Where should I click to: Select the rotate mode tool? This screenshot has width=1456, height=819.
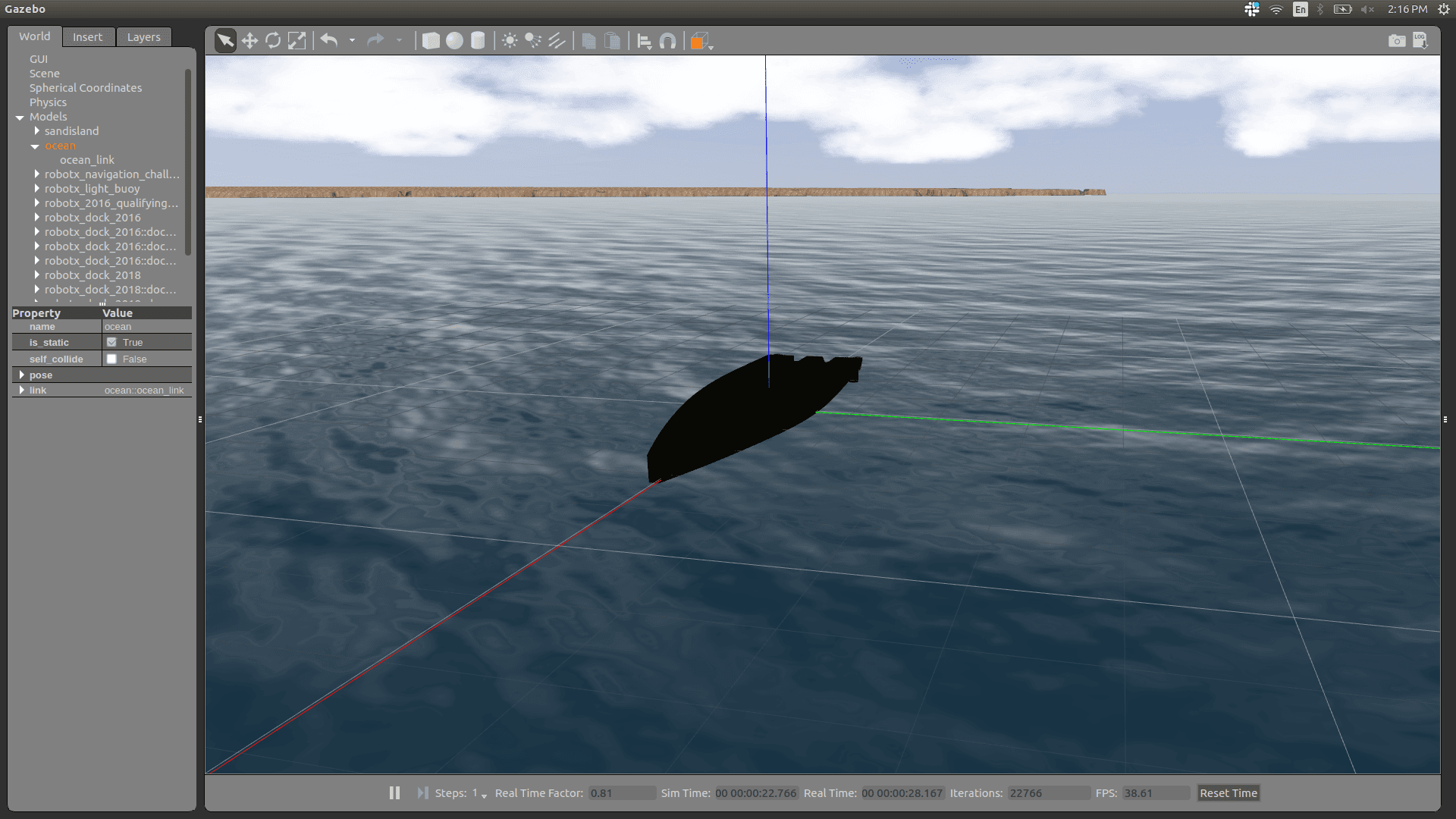pos(273,41)
